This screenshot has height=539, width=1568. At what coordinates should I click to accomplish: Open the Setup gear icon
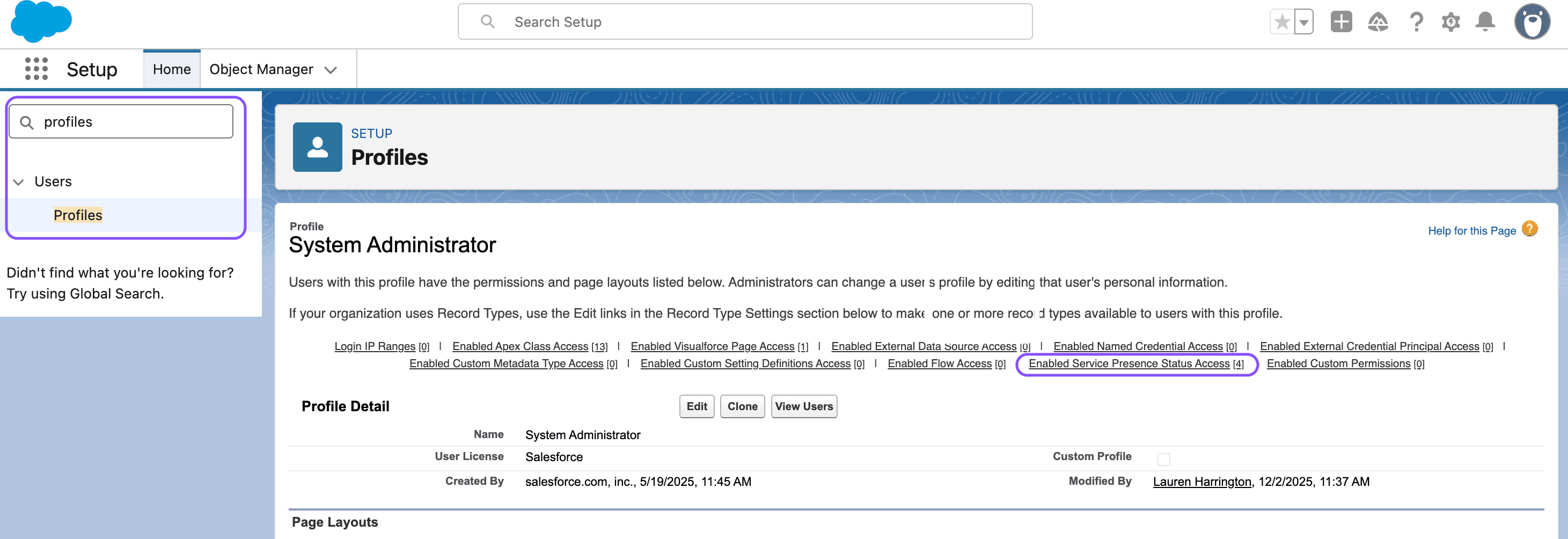1450,21
